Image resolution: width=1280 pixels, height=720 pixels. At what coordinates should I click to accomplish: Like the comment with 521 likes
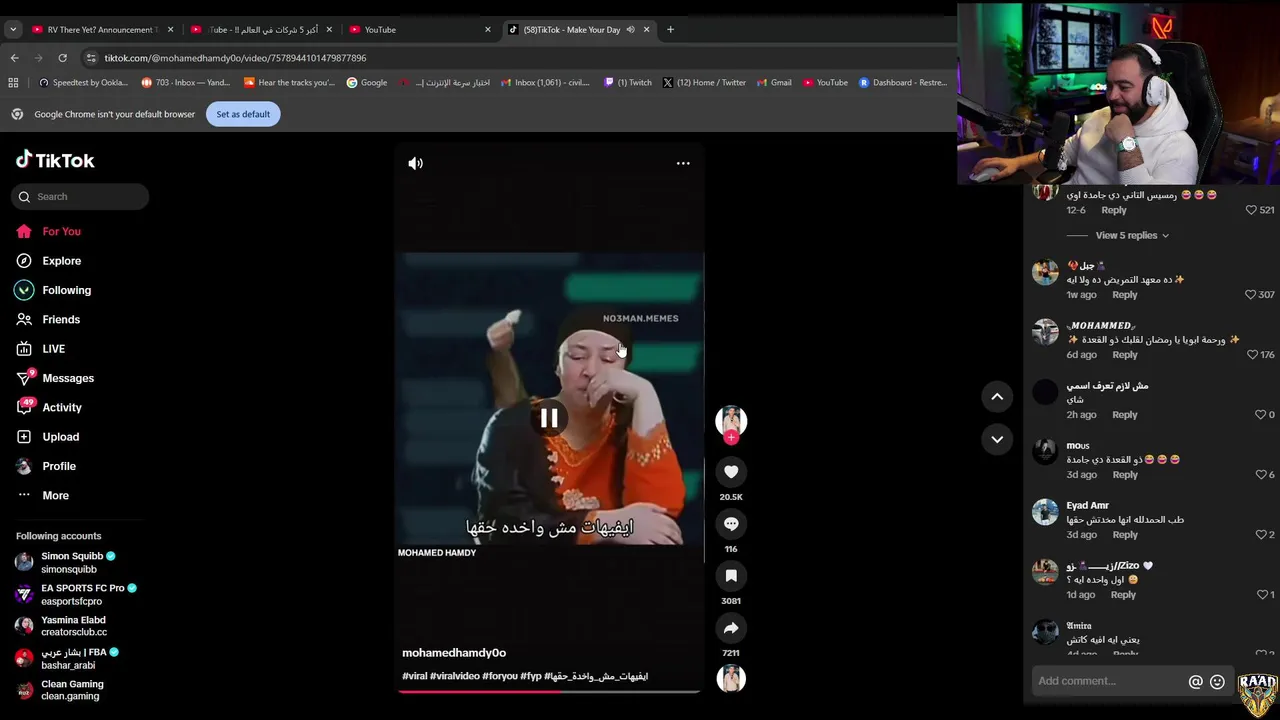tap(1251, 211)
